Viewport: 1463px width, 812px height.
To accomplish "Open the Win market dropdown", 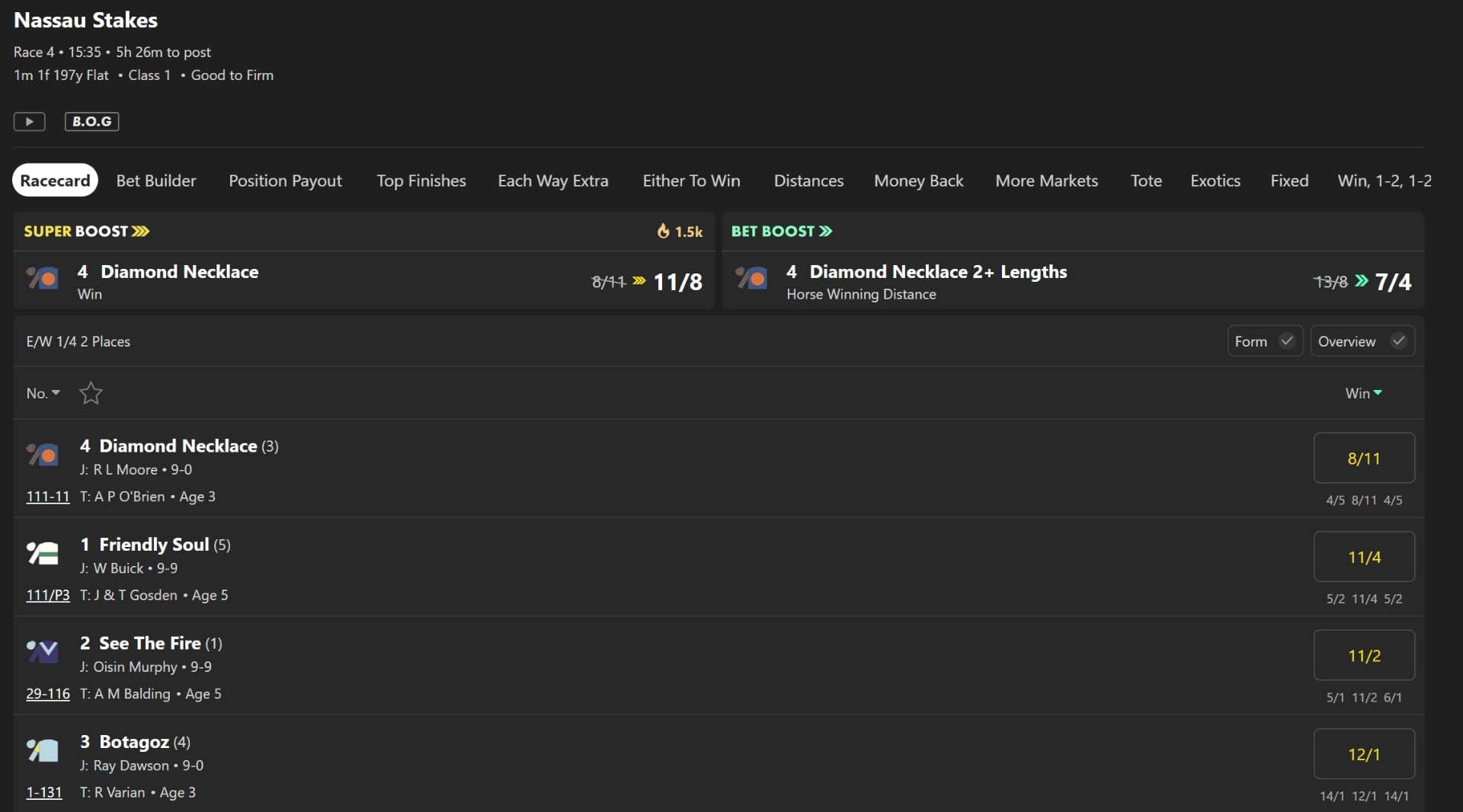I will (x=1363, y=393).
